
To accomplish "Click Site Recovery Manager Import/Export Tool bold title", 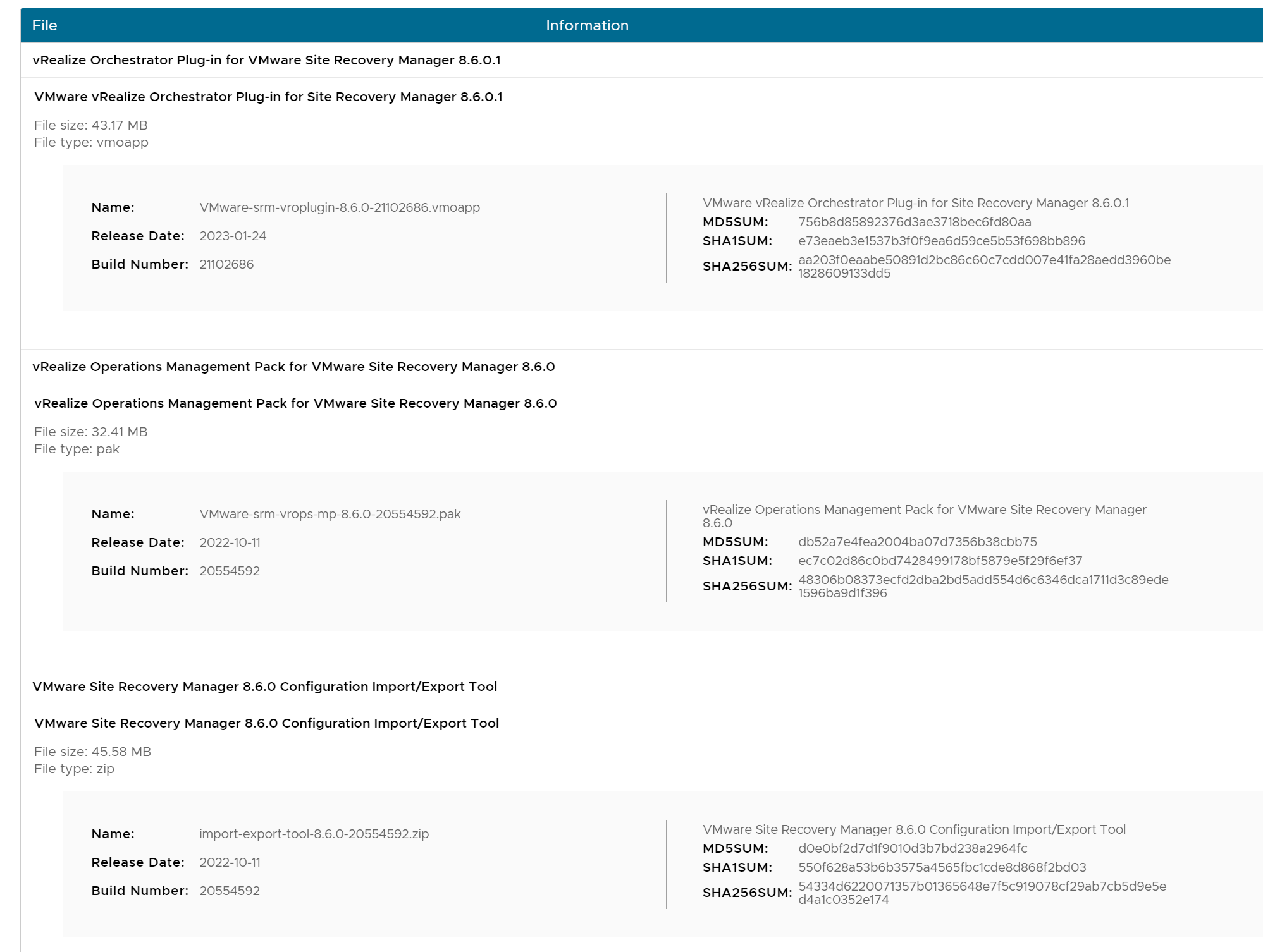I will point(266,723).
